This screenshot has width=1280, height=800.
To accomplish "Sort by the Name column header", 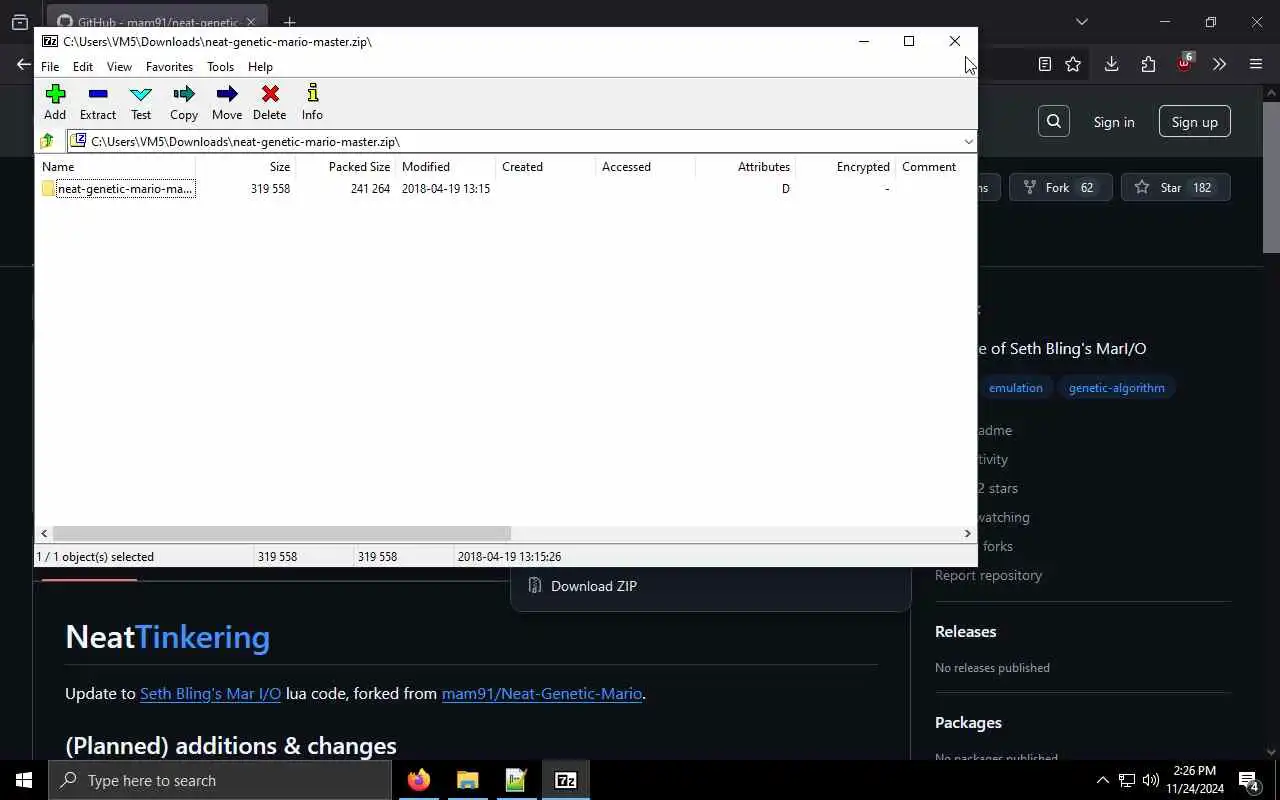I will tap(115, 167).
